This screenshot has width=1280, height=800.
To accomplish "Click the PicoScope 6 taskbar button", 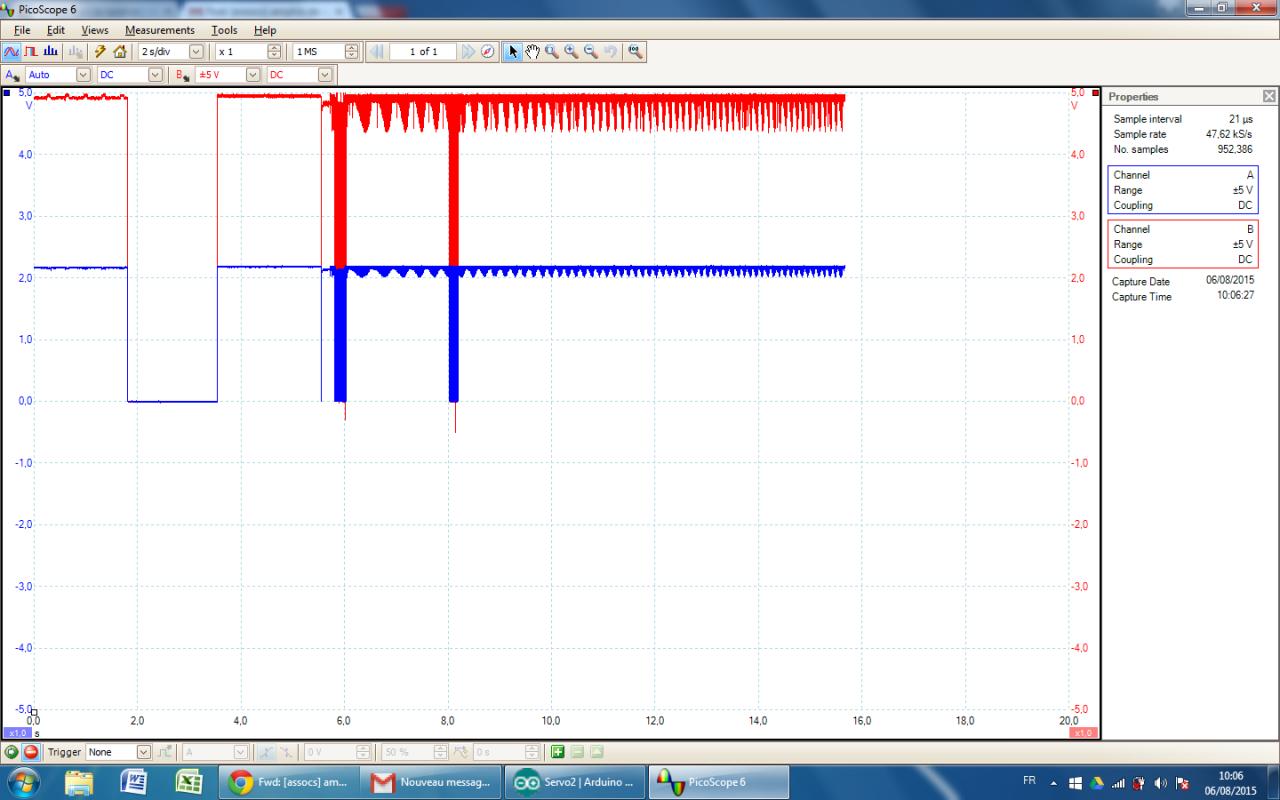I will pyautogui.click(x=718, y=782).
